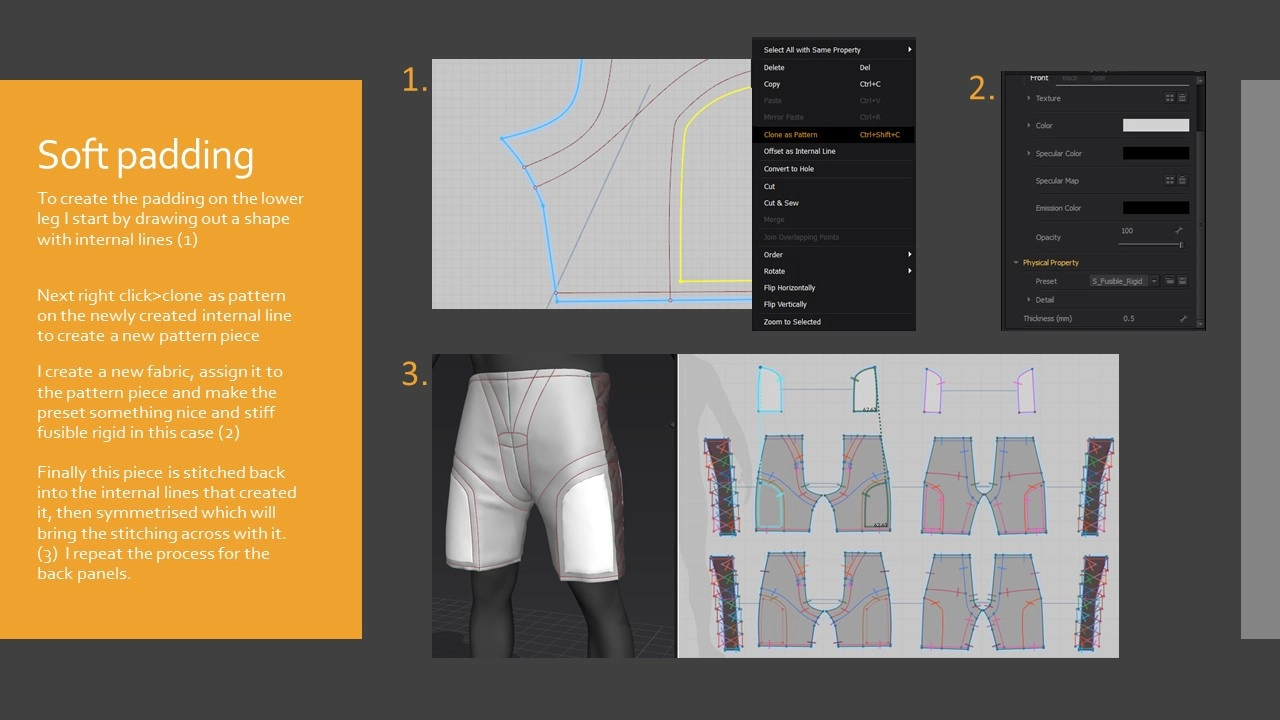Expand the Detail section

coord(1028,299)
